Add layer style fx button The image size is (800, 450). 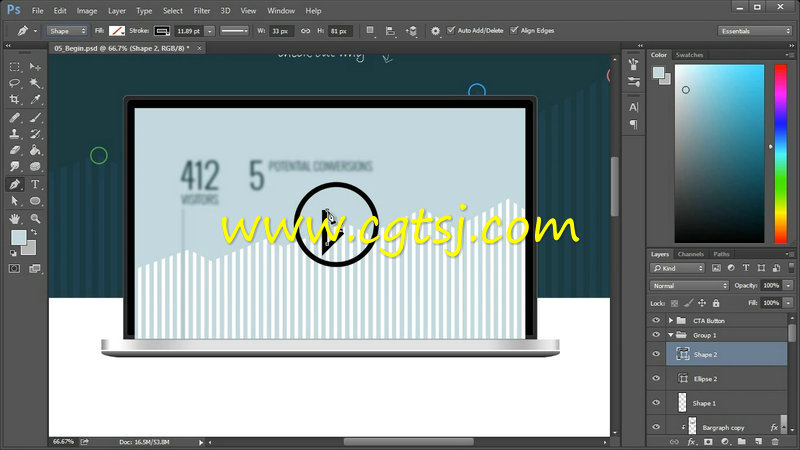click(x=691, y=441)
